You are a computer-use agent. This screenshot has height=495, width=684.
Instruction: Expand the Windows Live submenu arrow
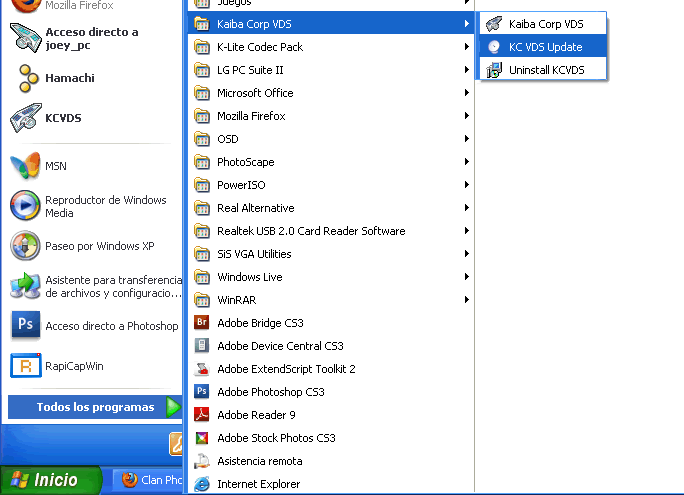click(466, 277)
